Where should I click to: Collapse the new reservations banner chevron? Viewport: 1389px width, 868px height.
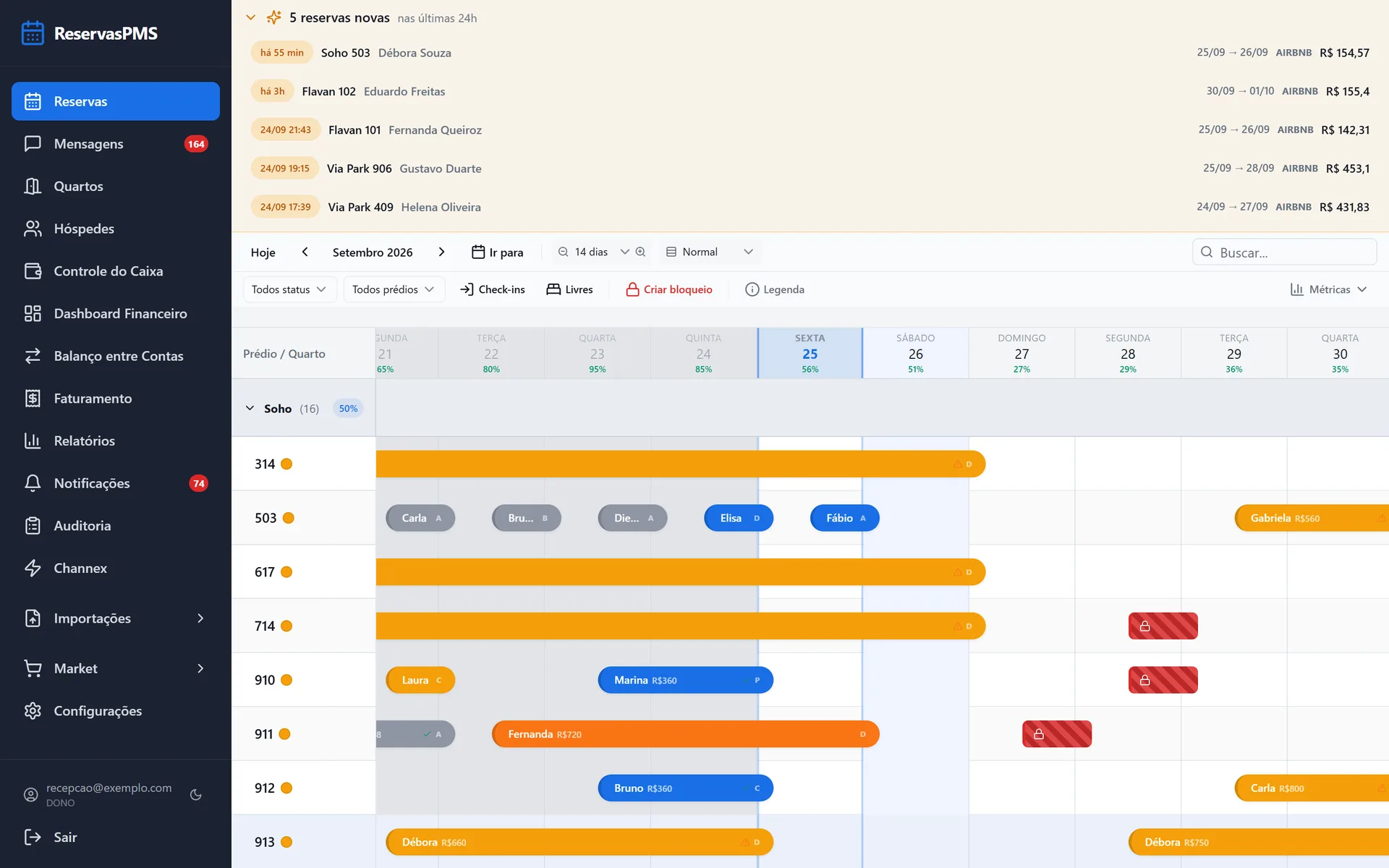tap(251, 17)
